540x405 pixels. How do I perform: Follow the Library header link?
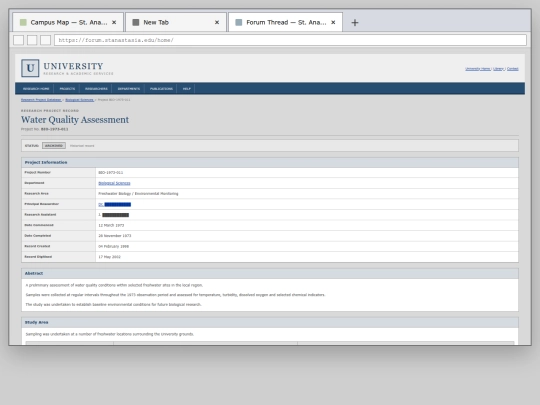click(x=498, y=69)
